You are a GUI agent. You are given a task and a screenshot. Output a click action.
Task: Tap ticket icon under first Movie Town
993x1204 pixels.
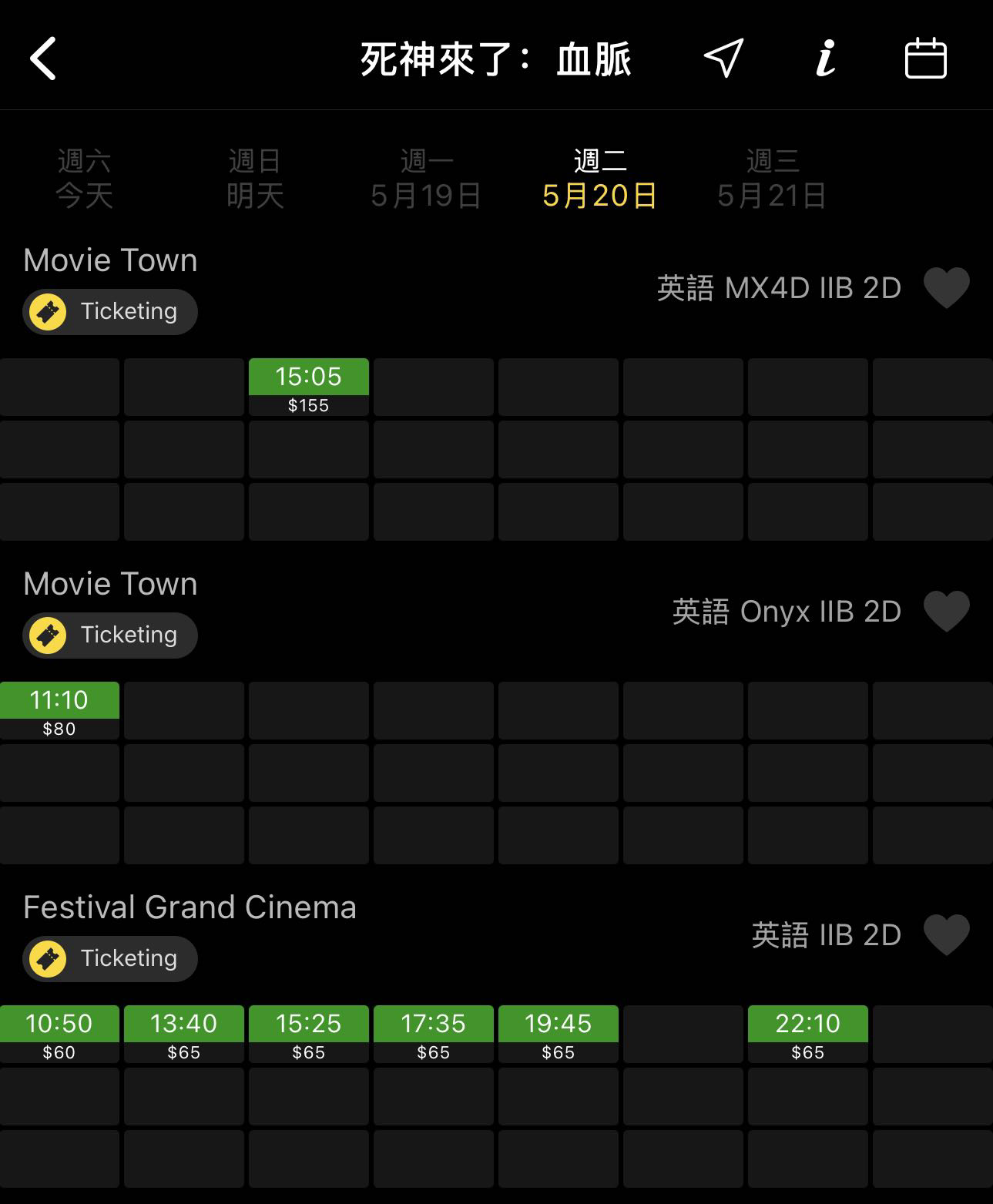[48, 312]
